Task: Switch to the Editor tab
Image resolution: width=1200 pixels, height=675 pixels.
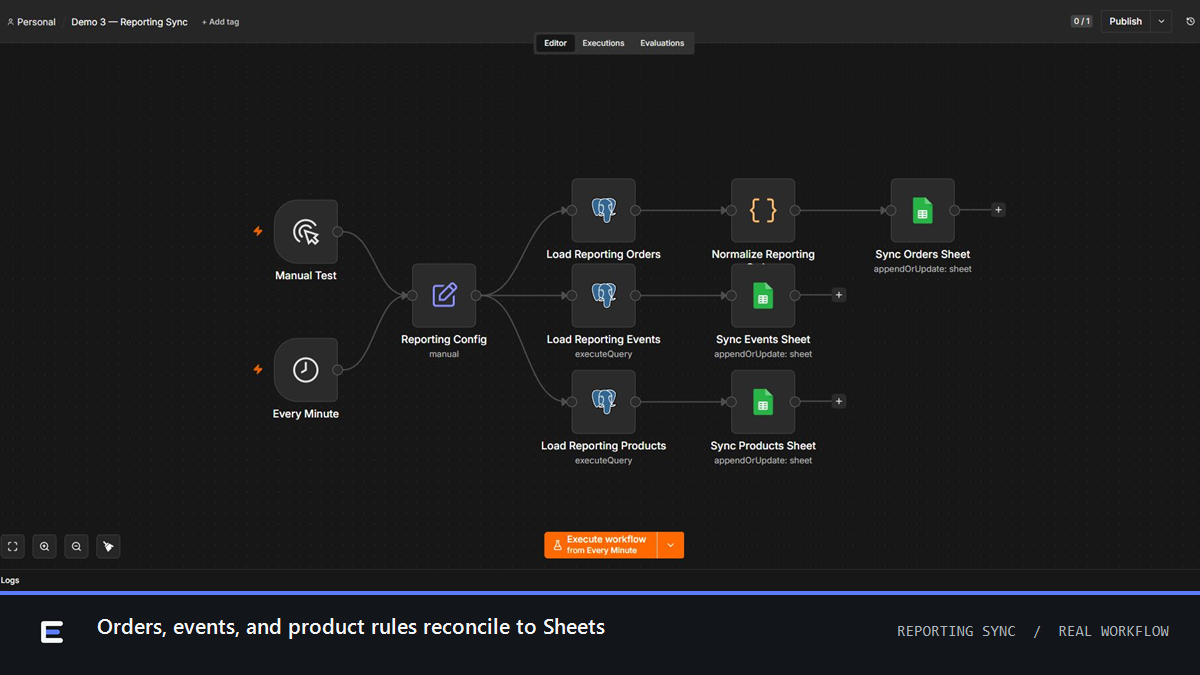Action: click(555, 43)
